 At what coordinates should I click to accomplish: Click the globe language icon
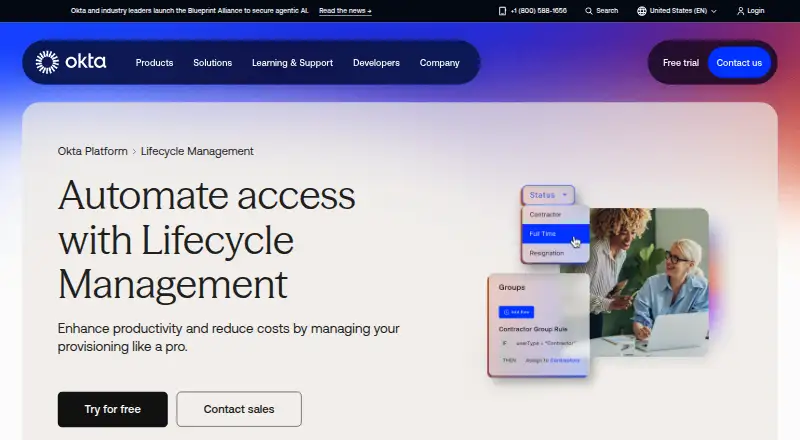click(x=641, y=11)
